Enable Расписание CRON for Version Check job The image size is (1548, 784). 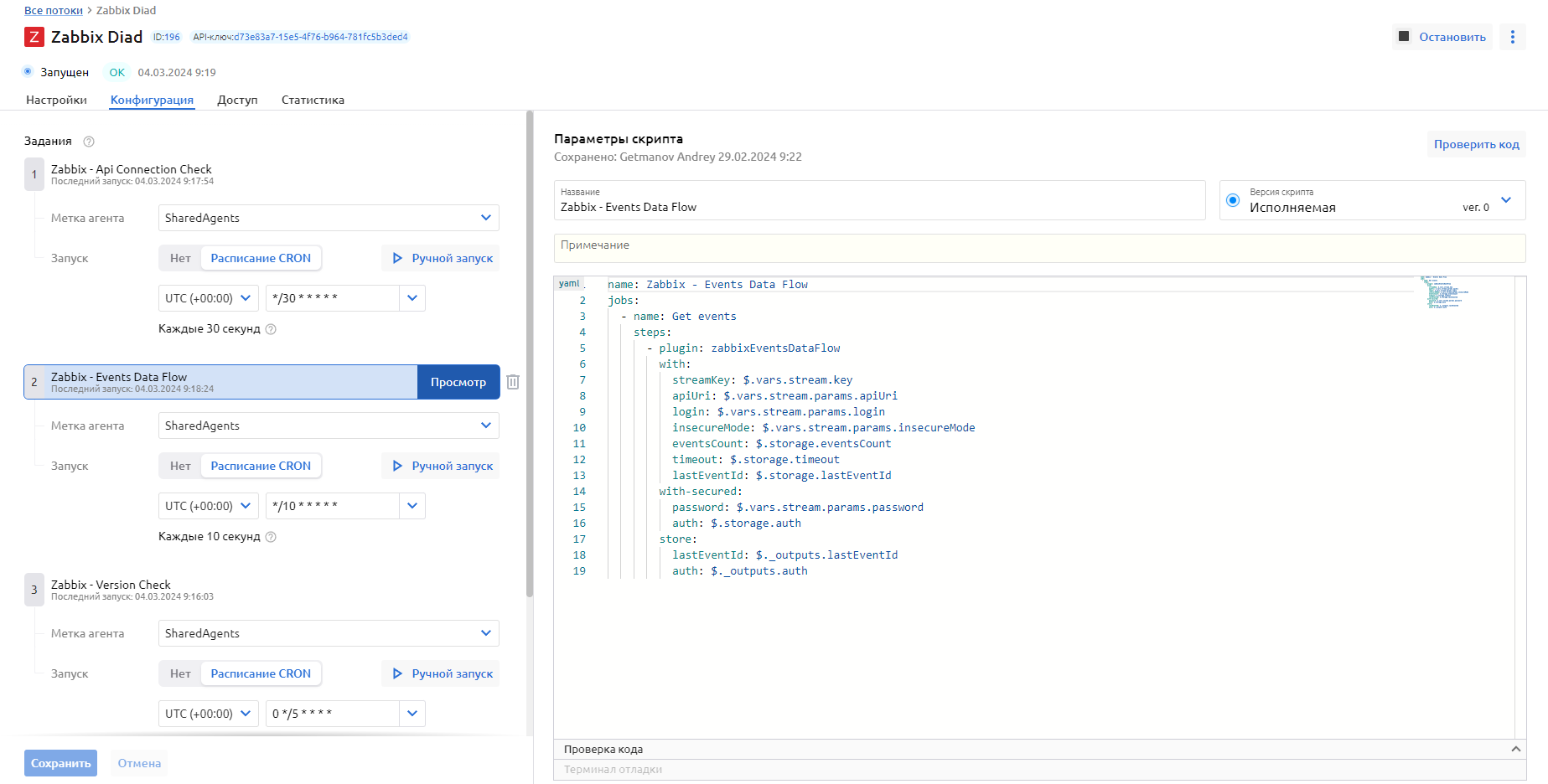pos(261,673)
